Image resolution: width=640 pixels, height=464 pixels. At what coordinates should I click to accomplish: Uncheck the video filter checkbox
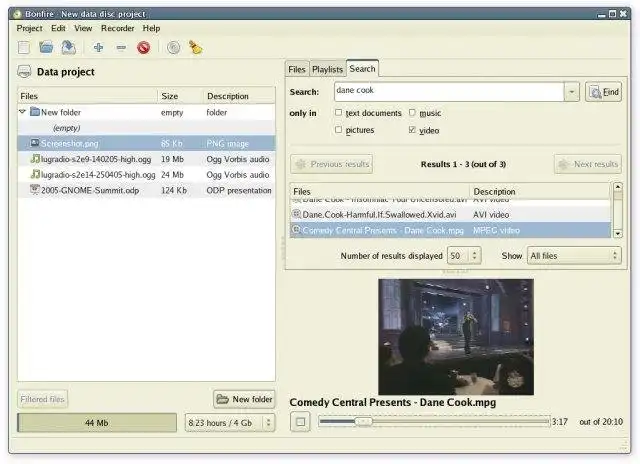[x=412, y=129]
